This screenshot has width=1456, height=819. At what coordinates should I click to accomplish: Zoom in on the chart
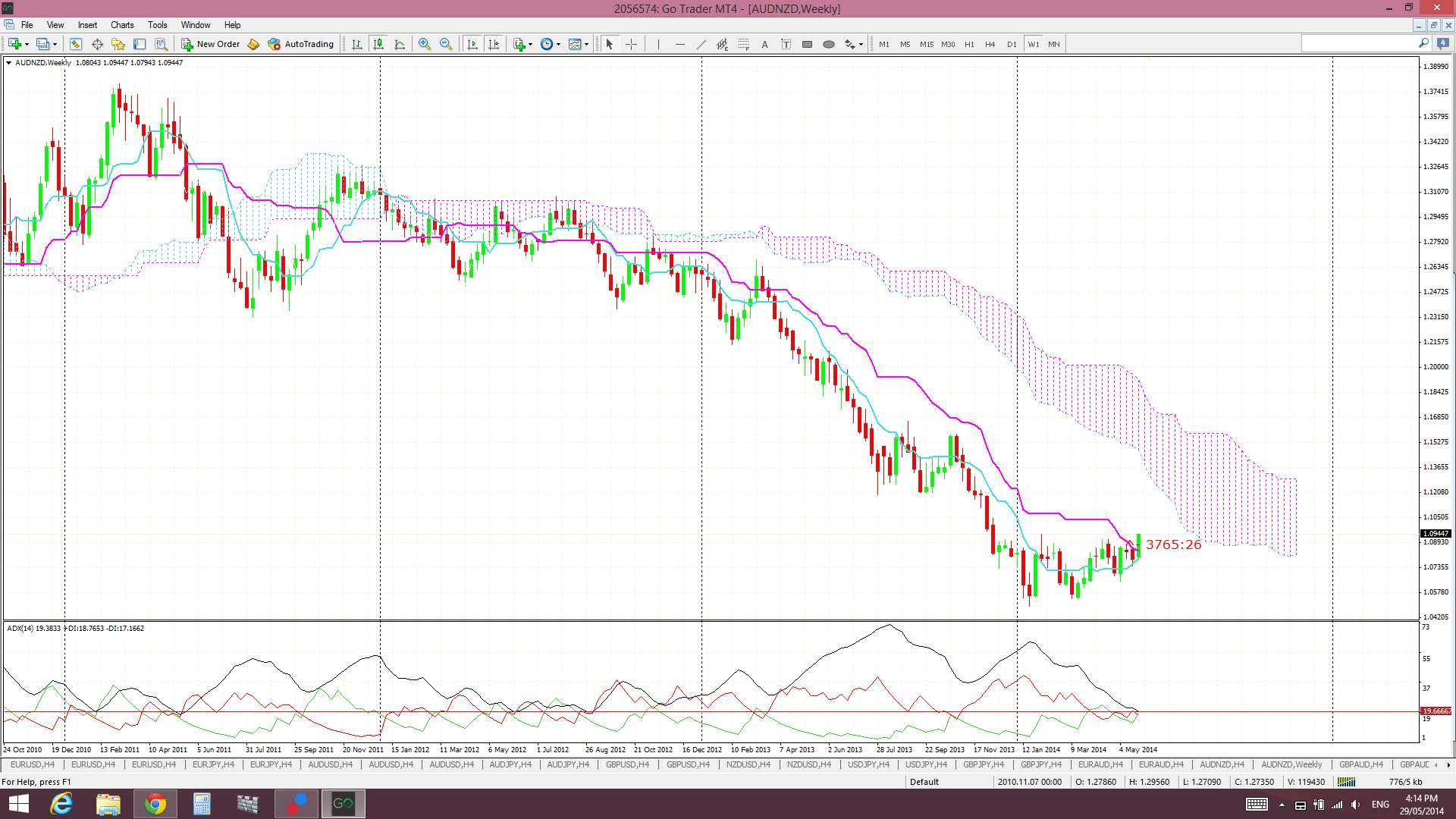point(425,44)
